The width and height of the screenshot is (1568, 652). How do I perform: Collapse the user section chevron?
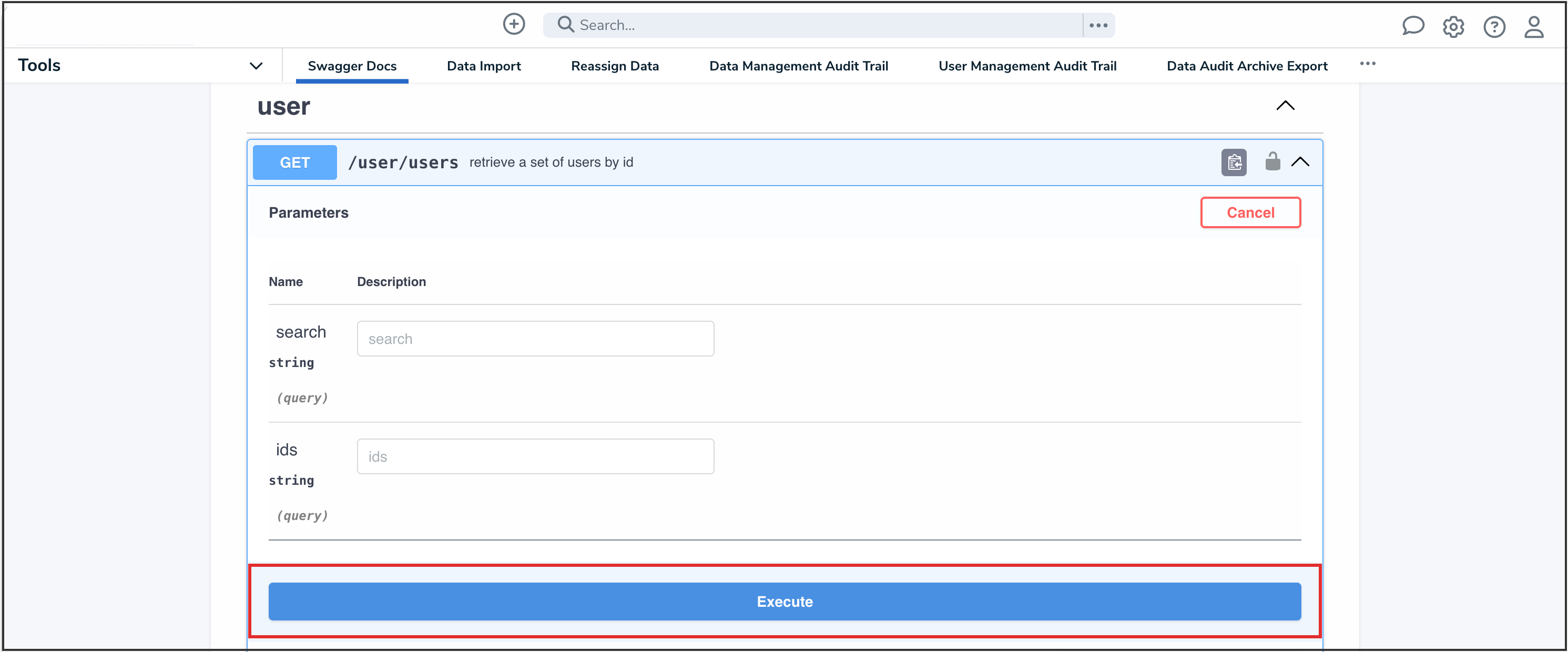click(1285, 106)
